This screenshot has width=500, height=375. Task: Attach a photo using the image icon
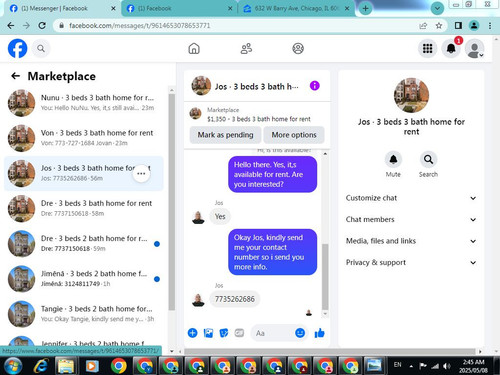click(208, 333)
